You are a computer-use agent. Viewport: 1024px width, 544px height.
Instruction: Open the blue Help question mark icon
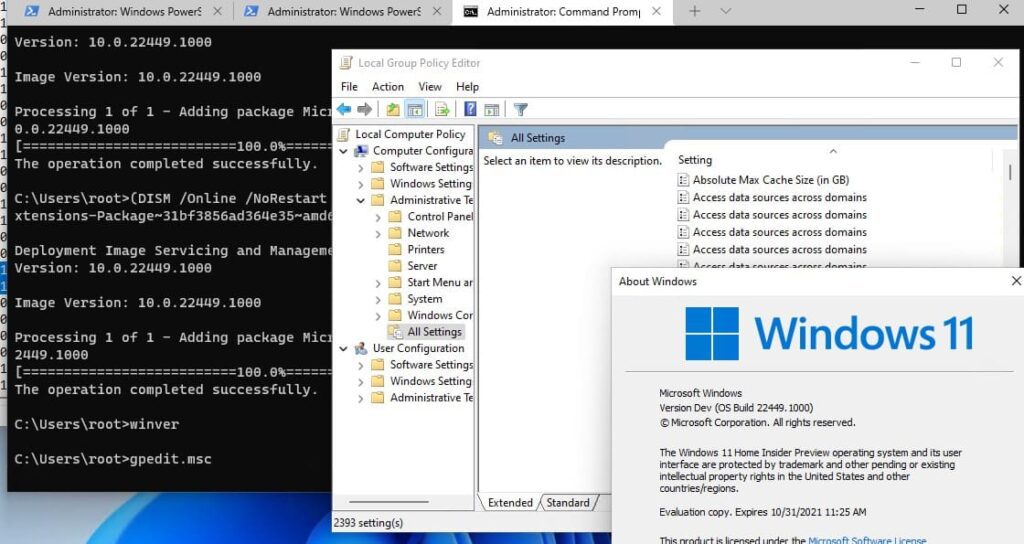pyautogui.click(x=470, y=110)
